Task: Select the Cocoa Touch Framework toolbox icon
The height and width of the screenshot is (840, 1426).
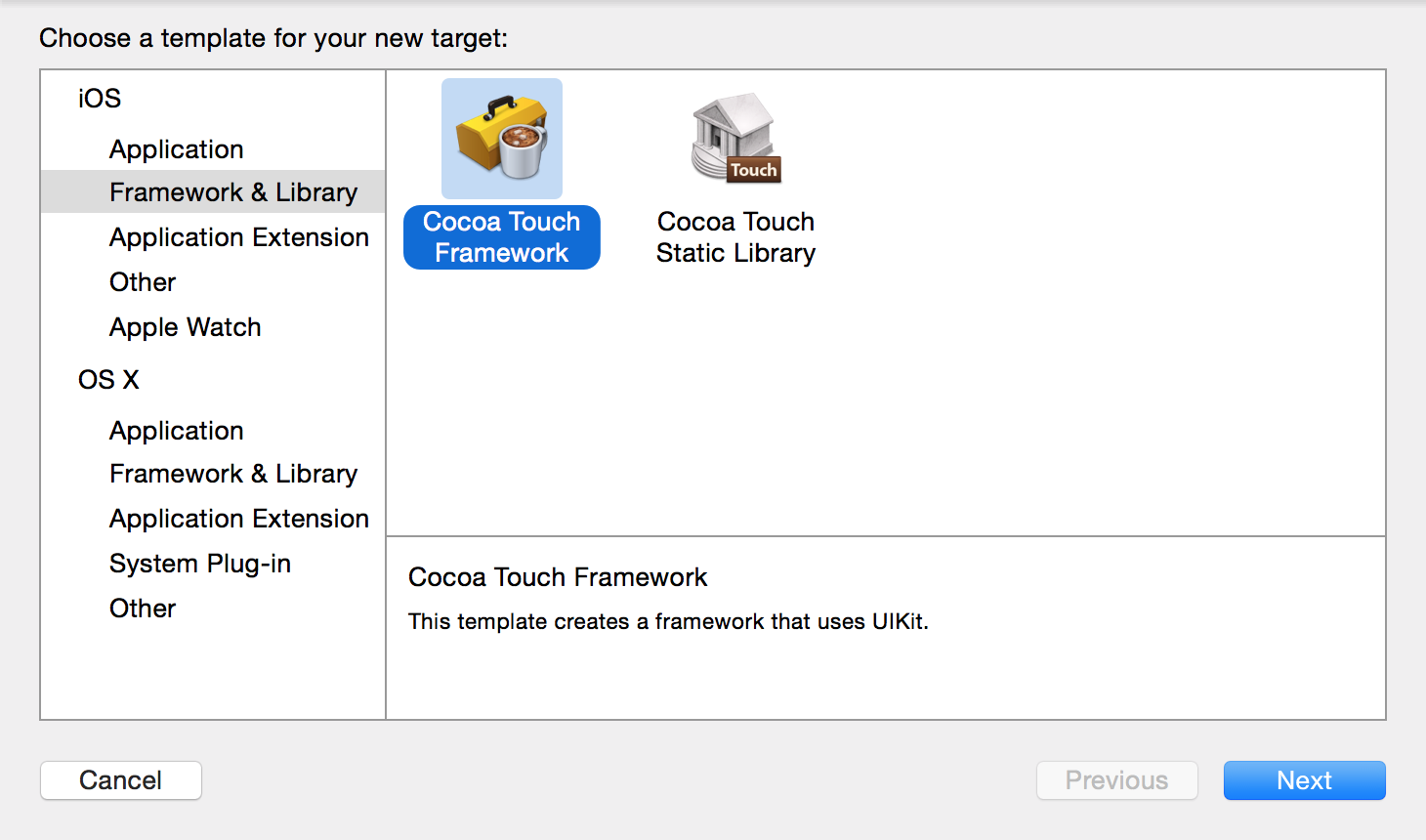Action: [x=502, y=139]
